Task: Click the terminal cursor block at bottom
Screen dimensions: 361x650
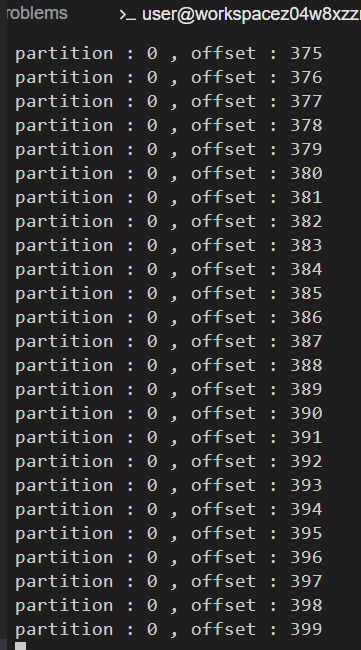Action: click(x=21, y=646)
